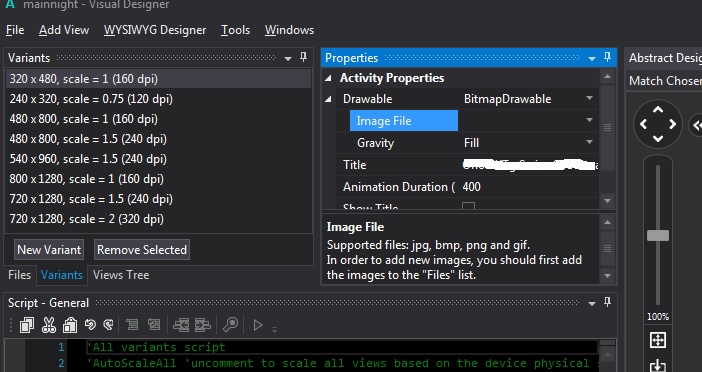Screen dimensions: 702x372
Task: Select variant 480 x 800, scale = 1 (160 dpi)
Action: pos(158,119)
